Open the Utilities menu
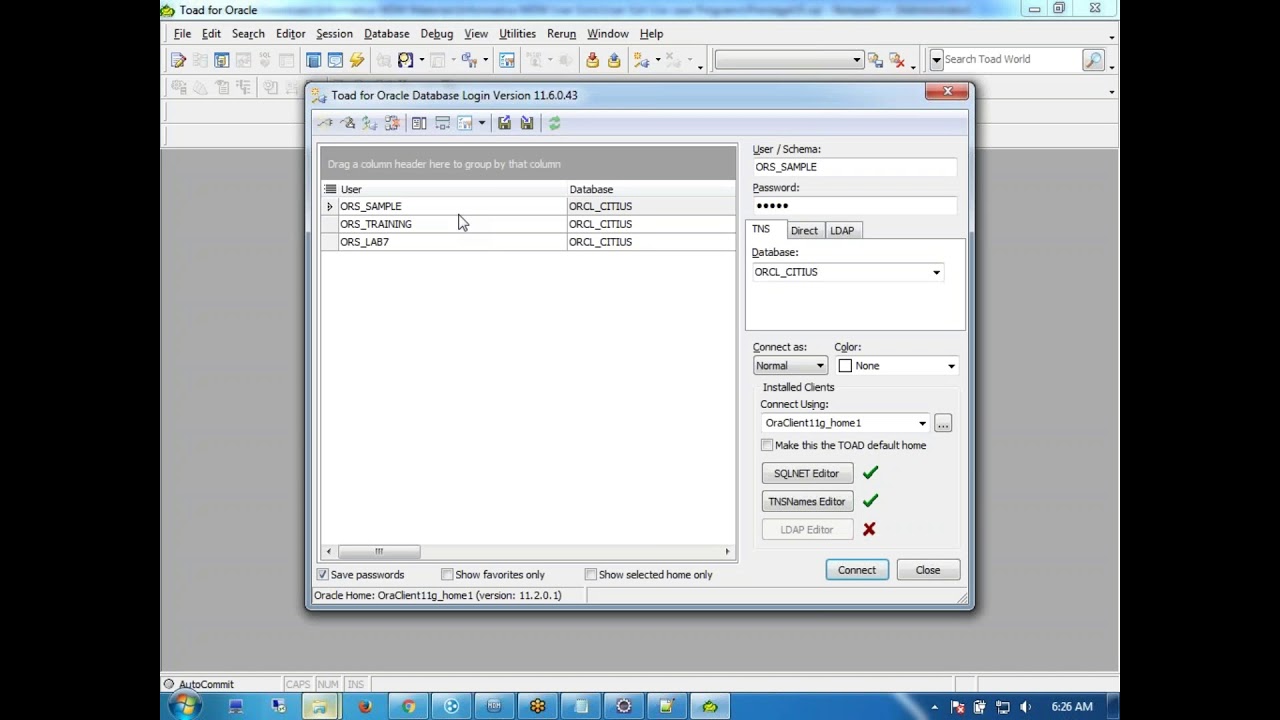The image size is (1280, 720). 517,33
